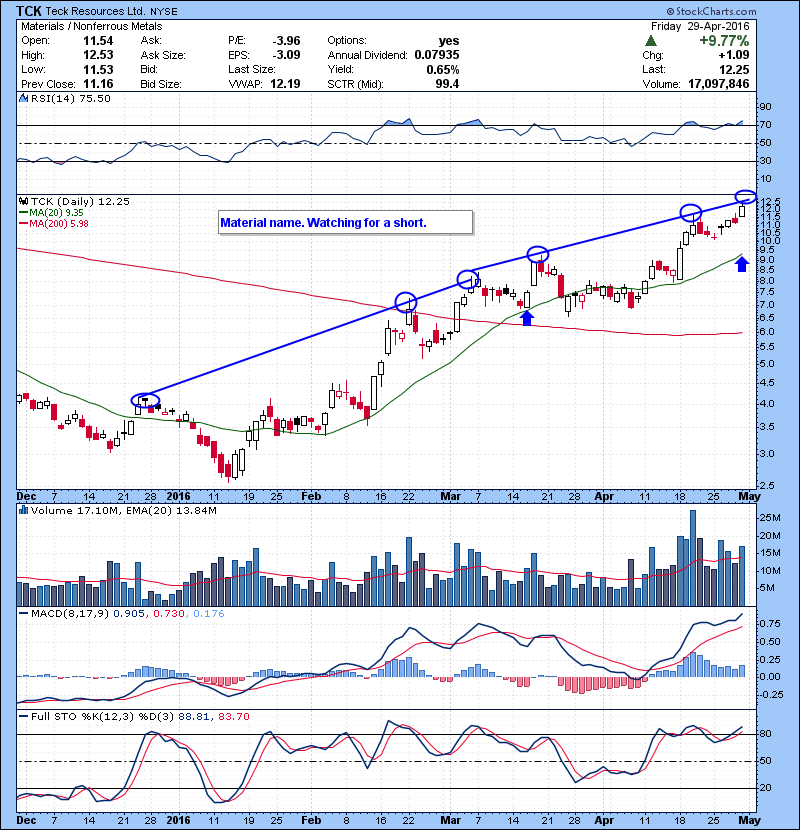Screen dimensions: 800x830
Task: Click the green MA(20) 9.35 legend
Action: point(51,212)
